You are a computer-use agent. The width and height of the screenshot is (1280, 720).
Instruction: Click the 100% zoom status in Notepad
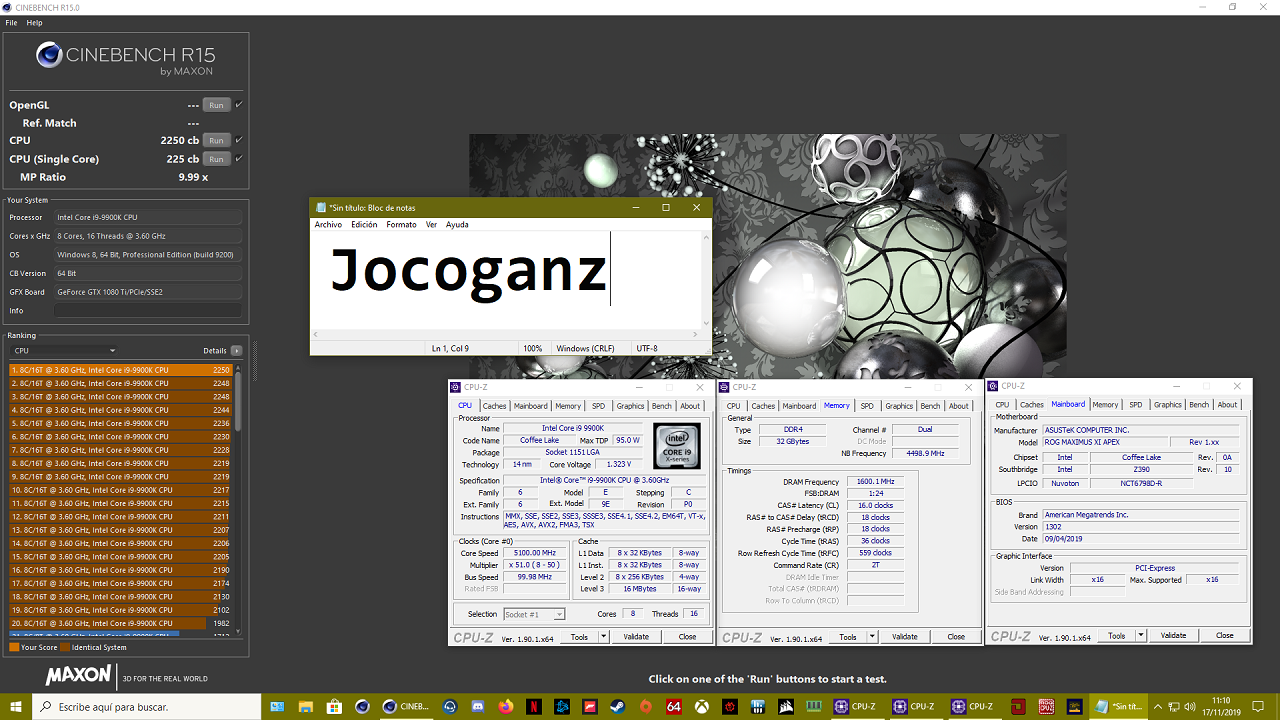tap(533, 348)
